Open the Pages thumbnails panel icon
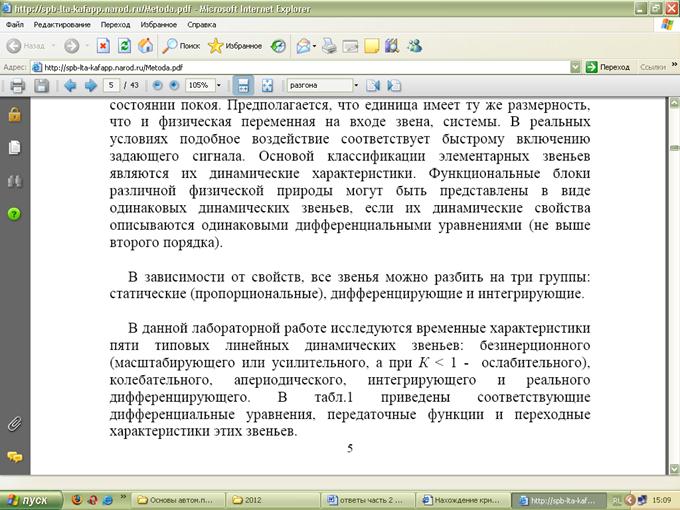The height and width of the screenshot is (510, 680). (x=14, y=147)
